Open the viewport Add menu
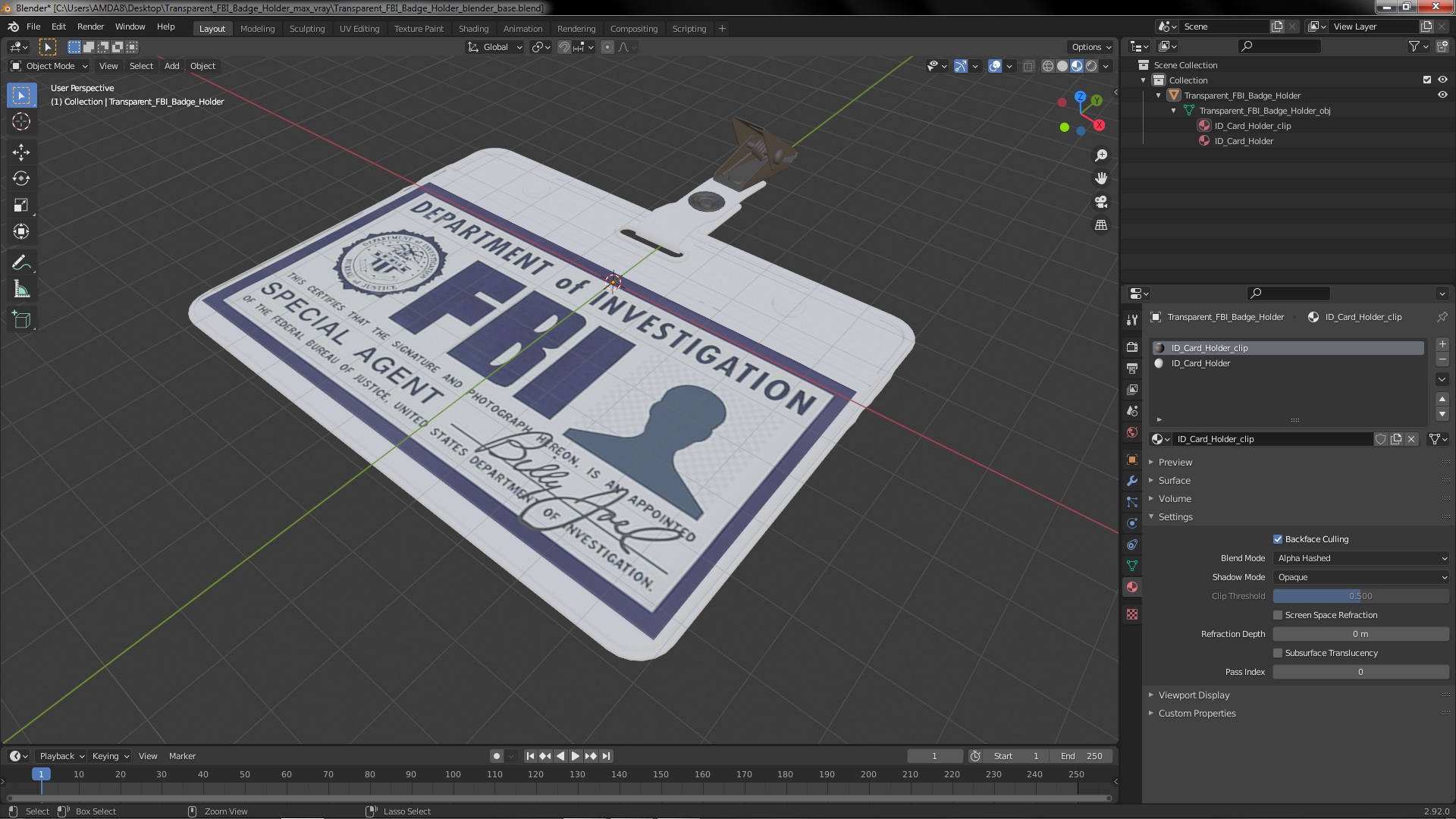Image resolution: width=1456 pixels, height=819 pixels. click(x=172, y=66)
